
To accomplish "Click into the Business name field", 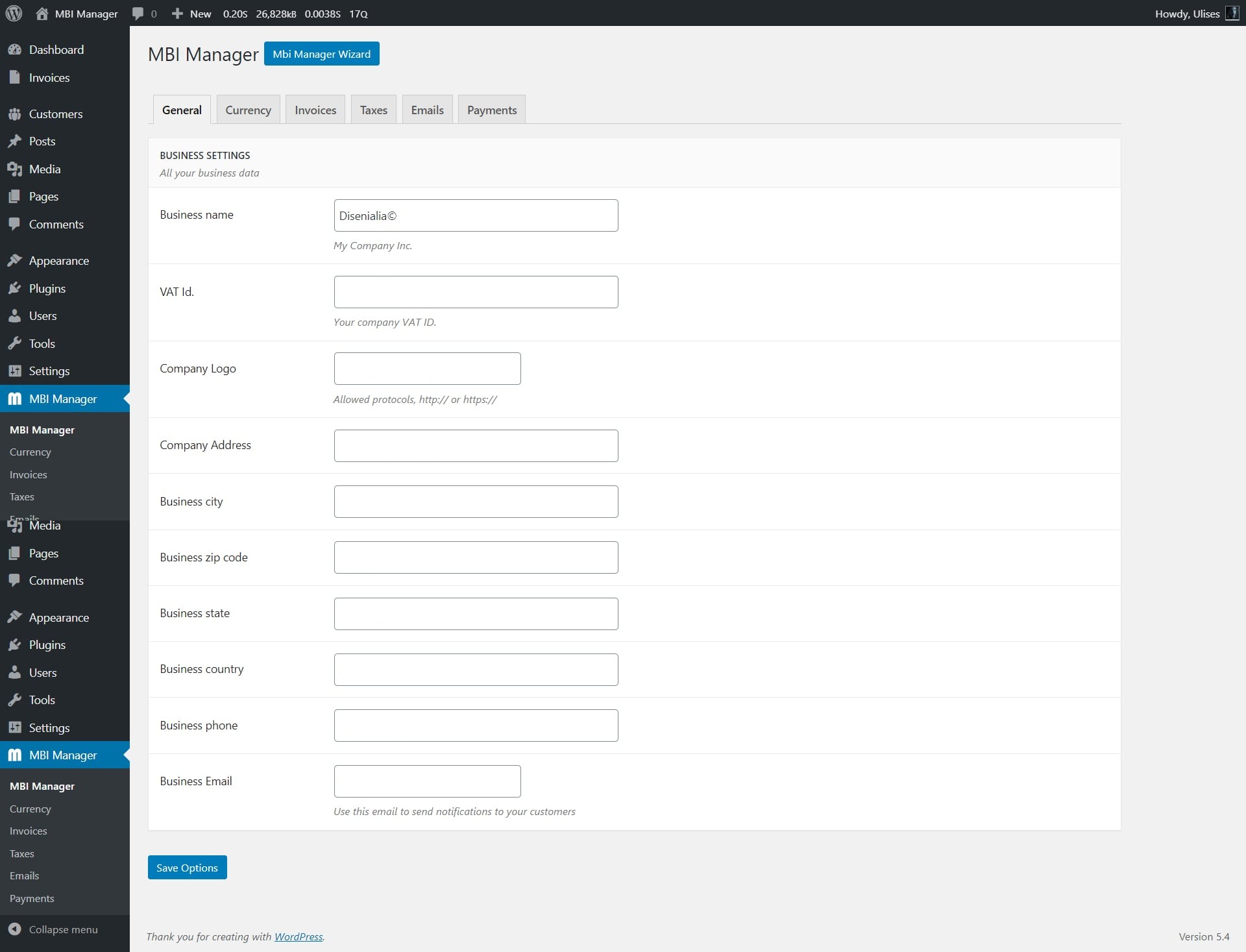I will coord(476,215).
